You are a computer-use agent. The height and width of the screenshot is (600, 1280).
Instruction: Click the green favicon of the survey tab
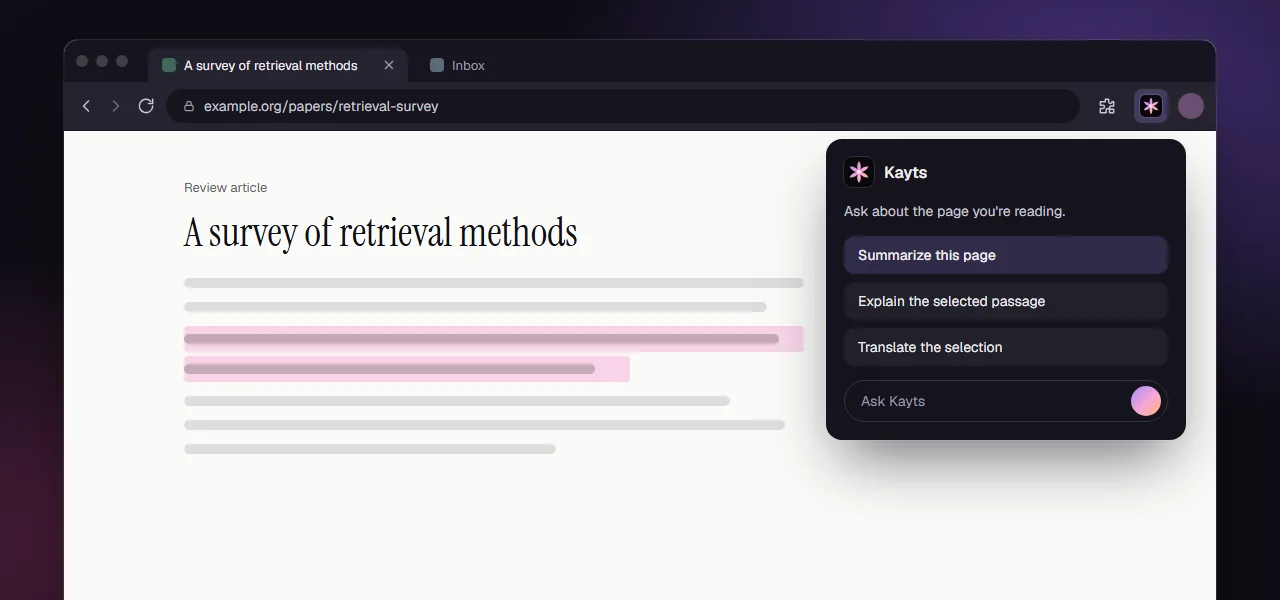click(169, 65)
